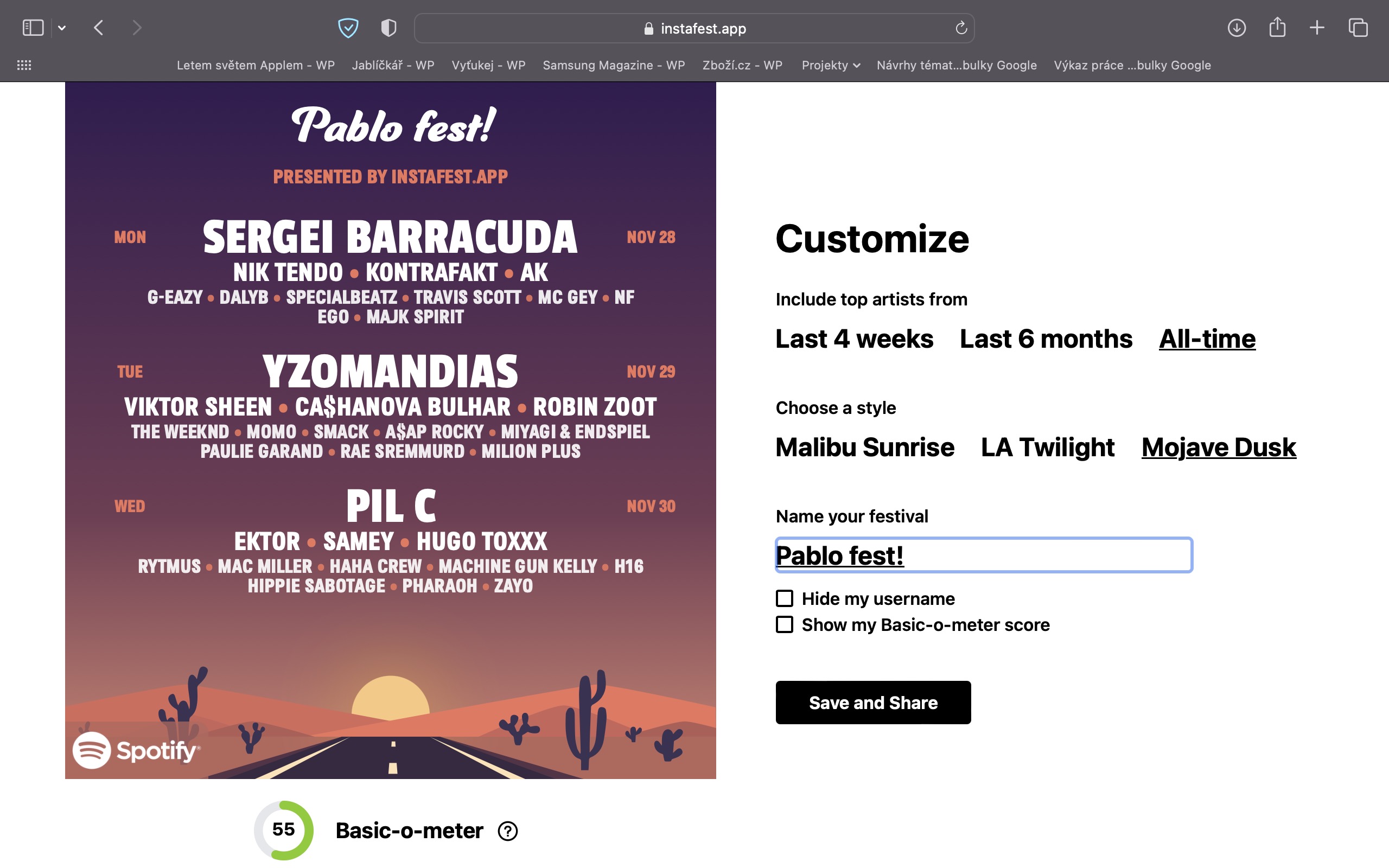Check Show my Basic-o-meter score

tap(785, 624)
